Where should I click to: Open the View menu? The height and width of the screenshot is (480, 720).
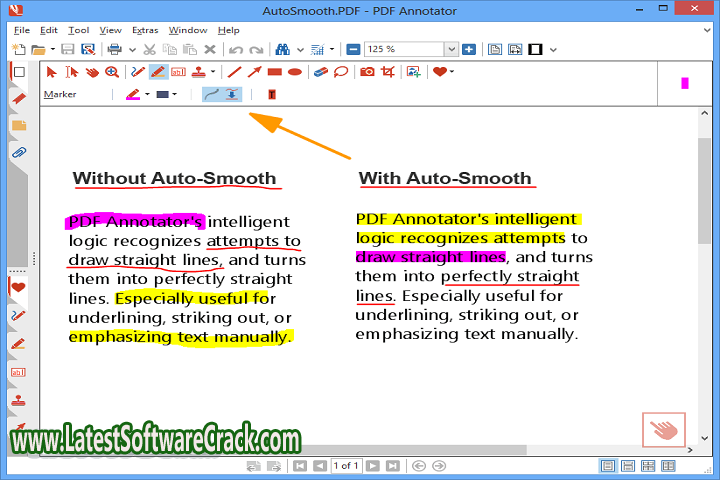(111, 30)
